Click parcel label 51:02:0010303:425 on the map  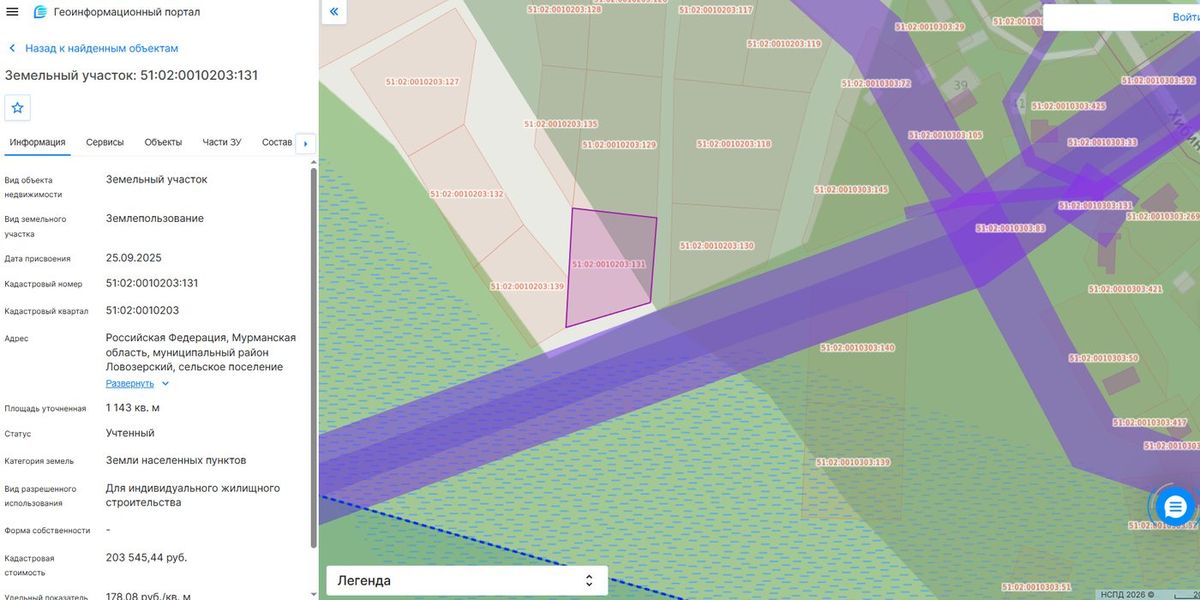tap(1069, 106)
